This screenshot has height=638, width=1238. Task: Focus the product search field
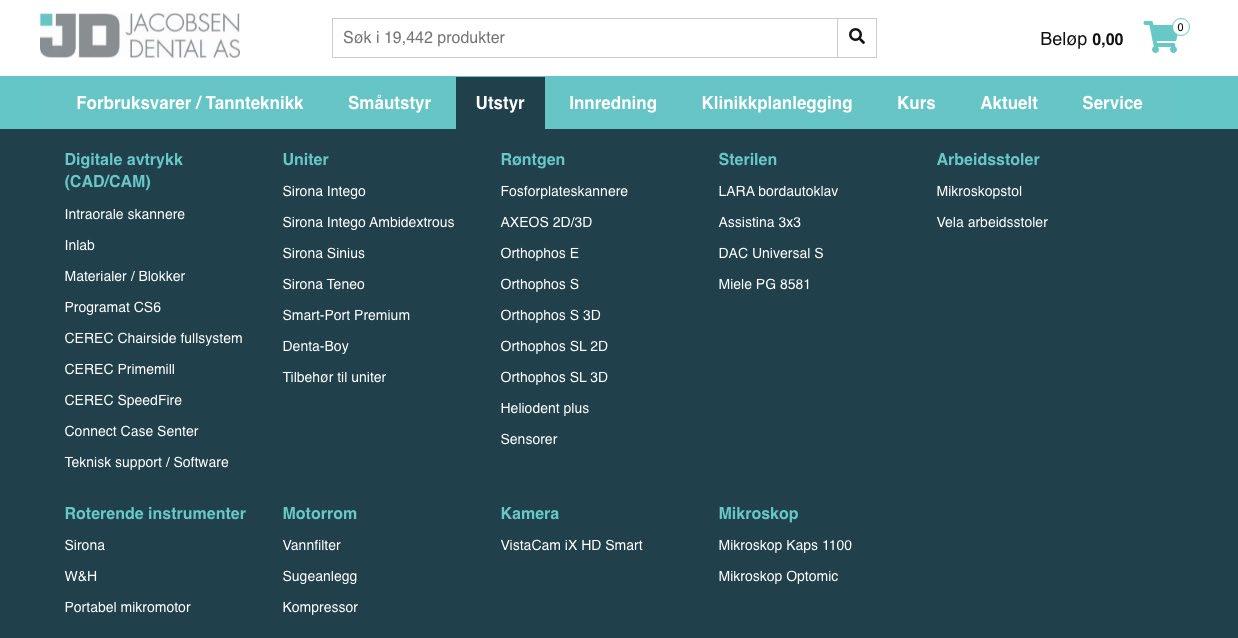(x=585, y=37)
